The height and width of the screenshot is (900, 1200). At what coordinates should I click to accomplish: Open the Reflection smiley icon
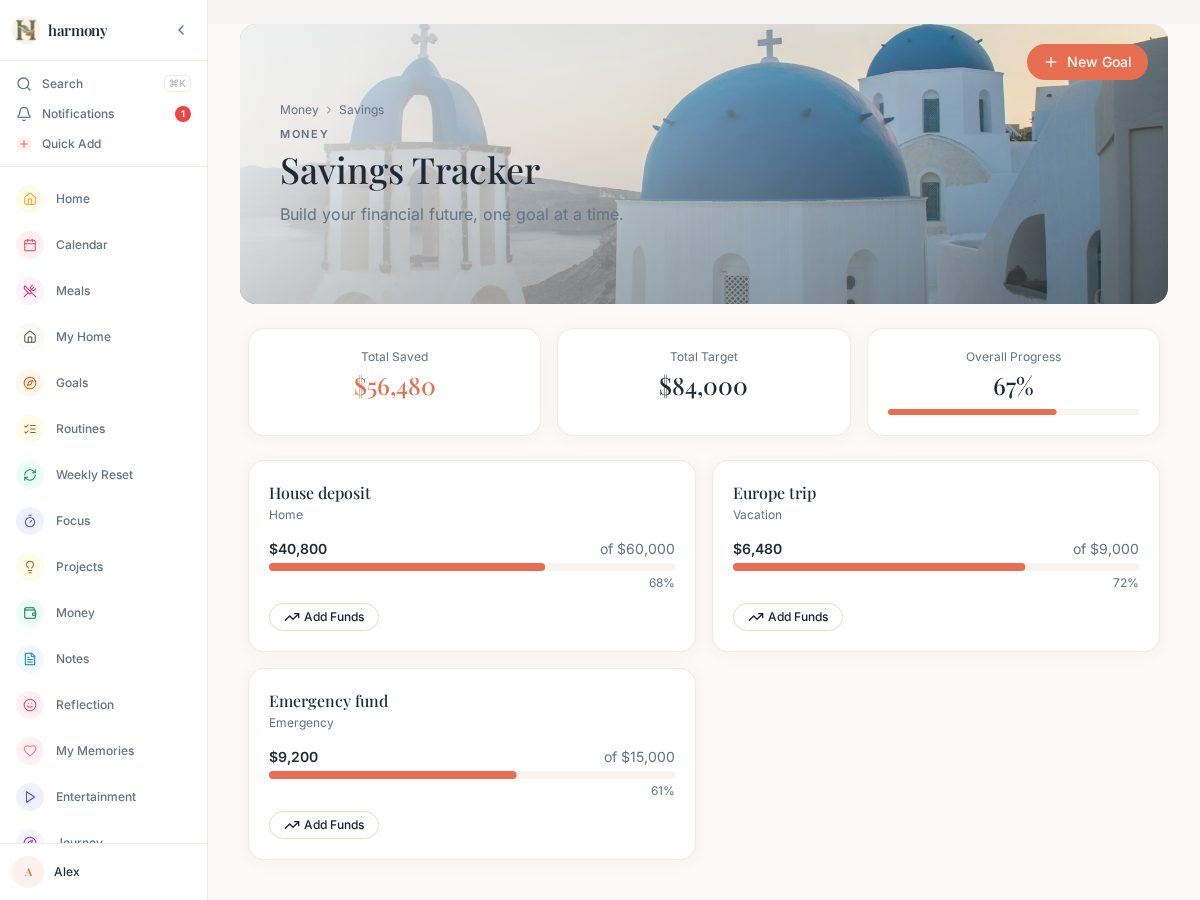tap(30, 705)
